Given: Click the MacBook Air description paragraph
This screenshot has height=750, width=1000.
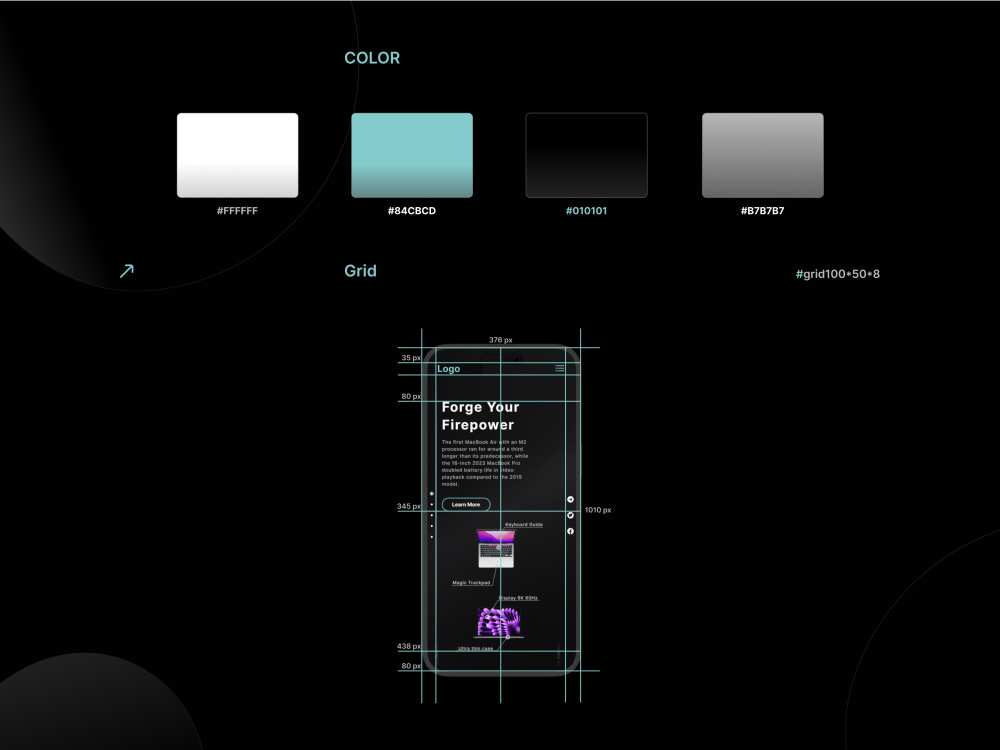Looking at the screenshot, I should [x=485, y=463].
